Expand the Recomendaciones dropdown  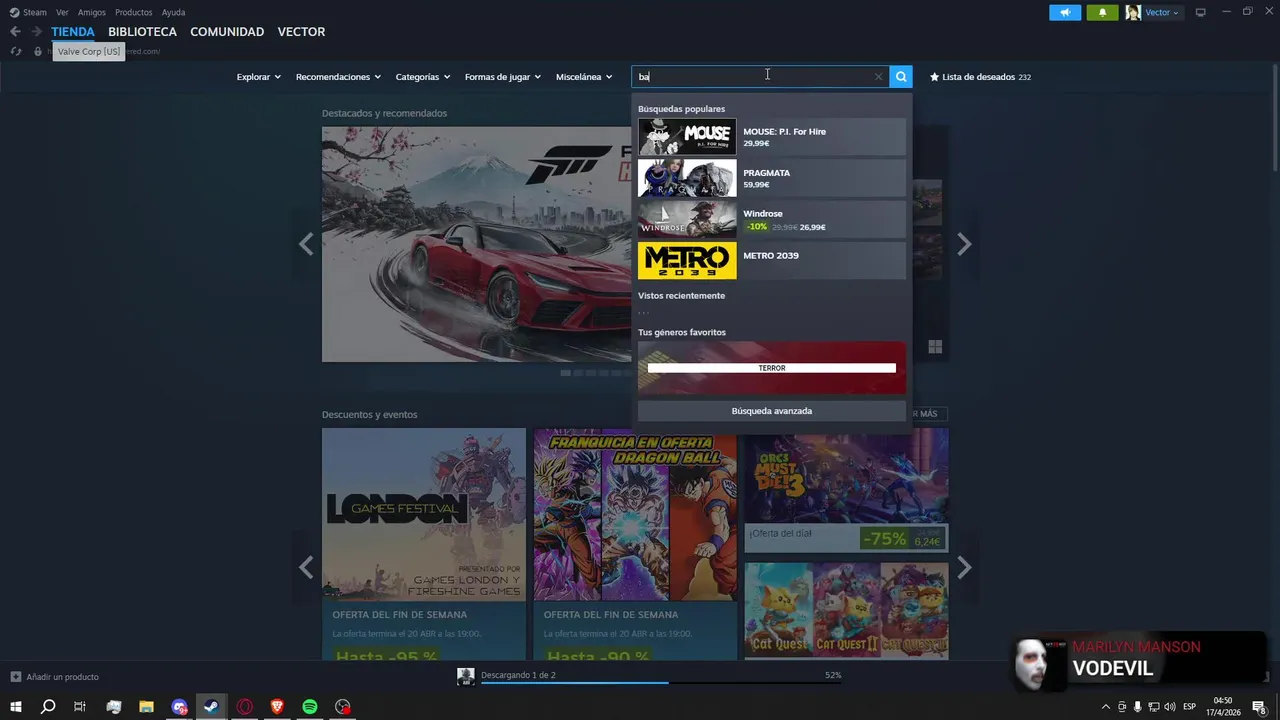pos(339,77)
